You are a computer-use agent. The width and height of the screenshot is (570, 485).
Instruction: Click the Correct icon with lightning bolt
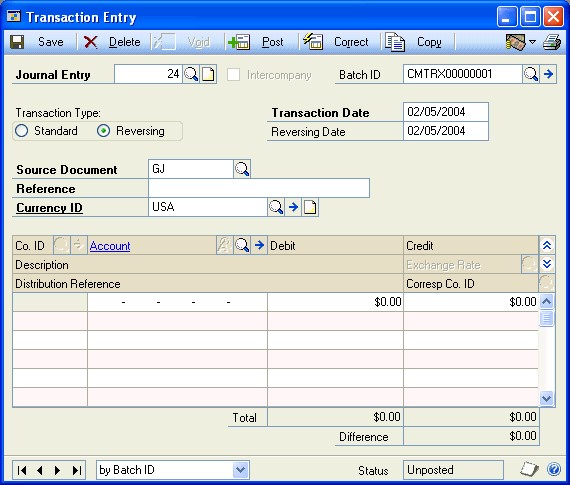click(x=313, y=41)
